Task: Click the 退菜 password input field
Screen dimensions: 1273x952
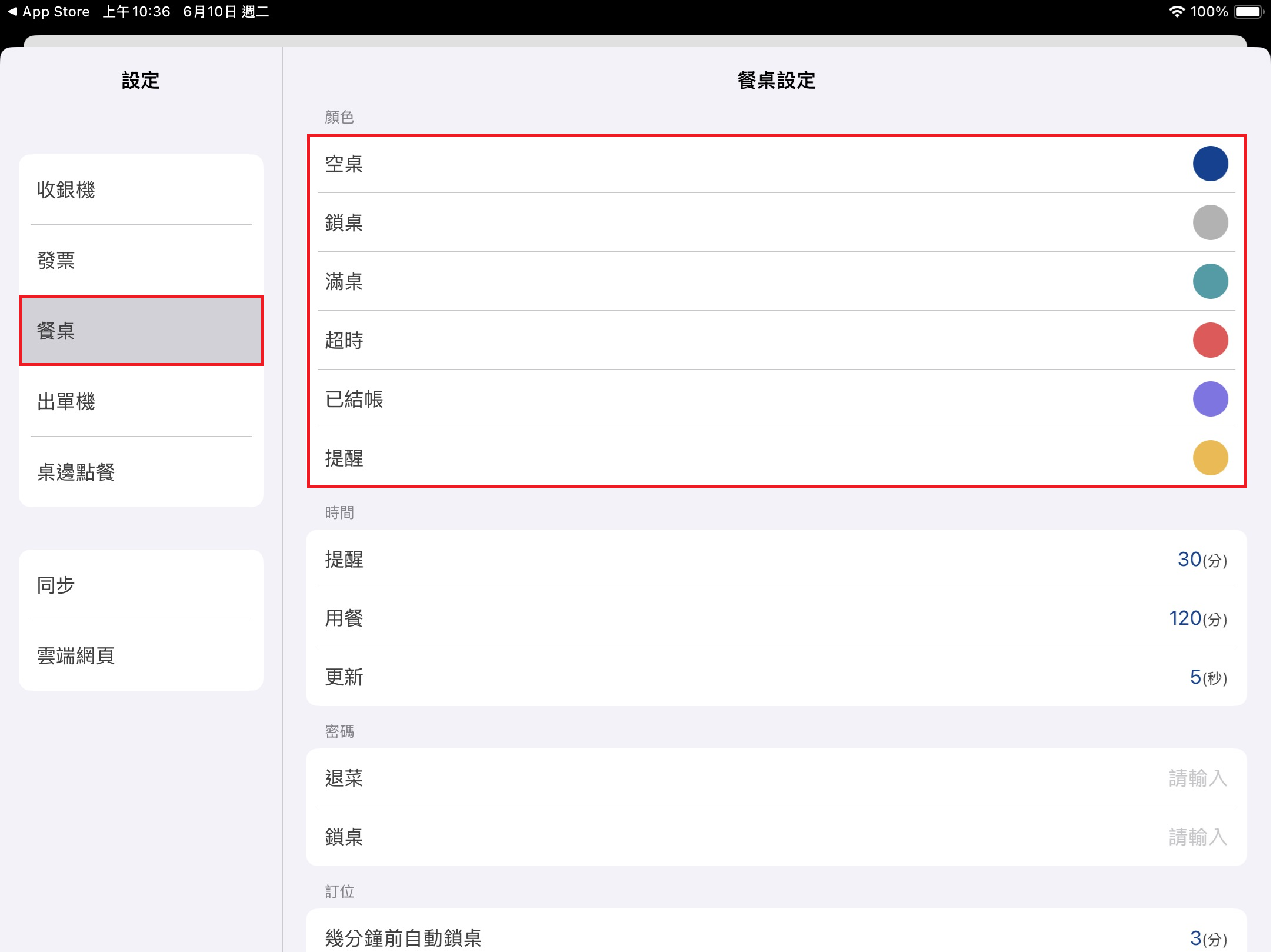Action: (x=1197, y=778)
